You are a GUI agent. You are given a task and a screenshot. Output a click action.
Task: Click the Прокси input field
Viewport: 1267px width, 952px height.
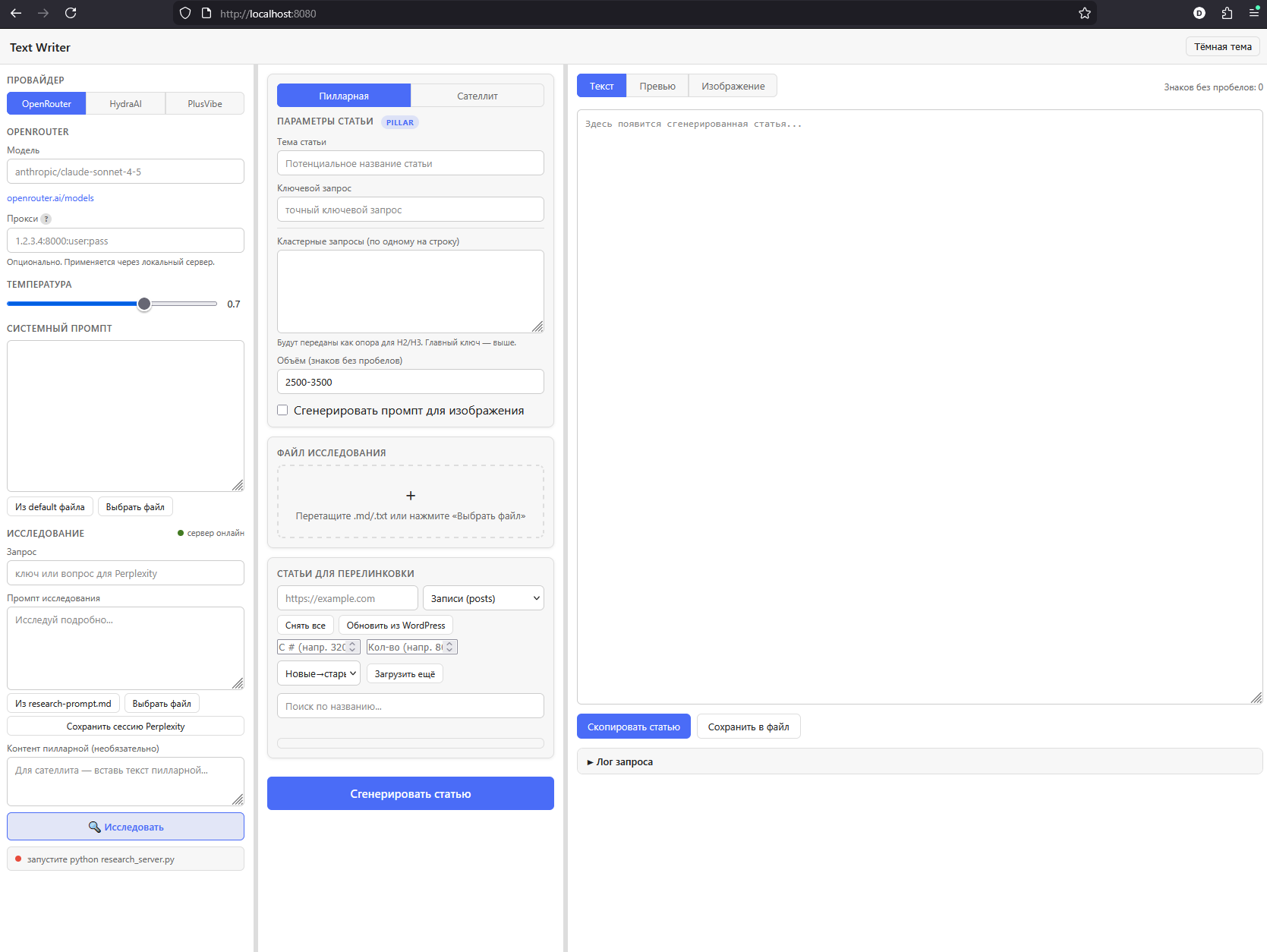click(x=125, y=241)
